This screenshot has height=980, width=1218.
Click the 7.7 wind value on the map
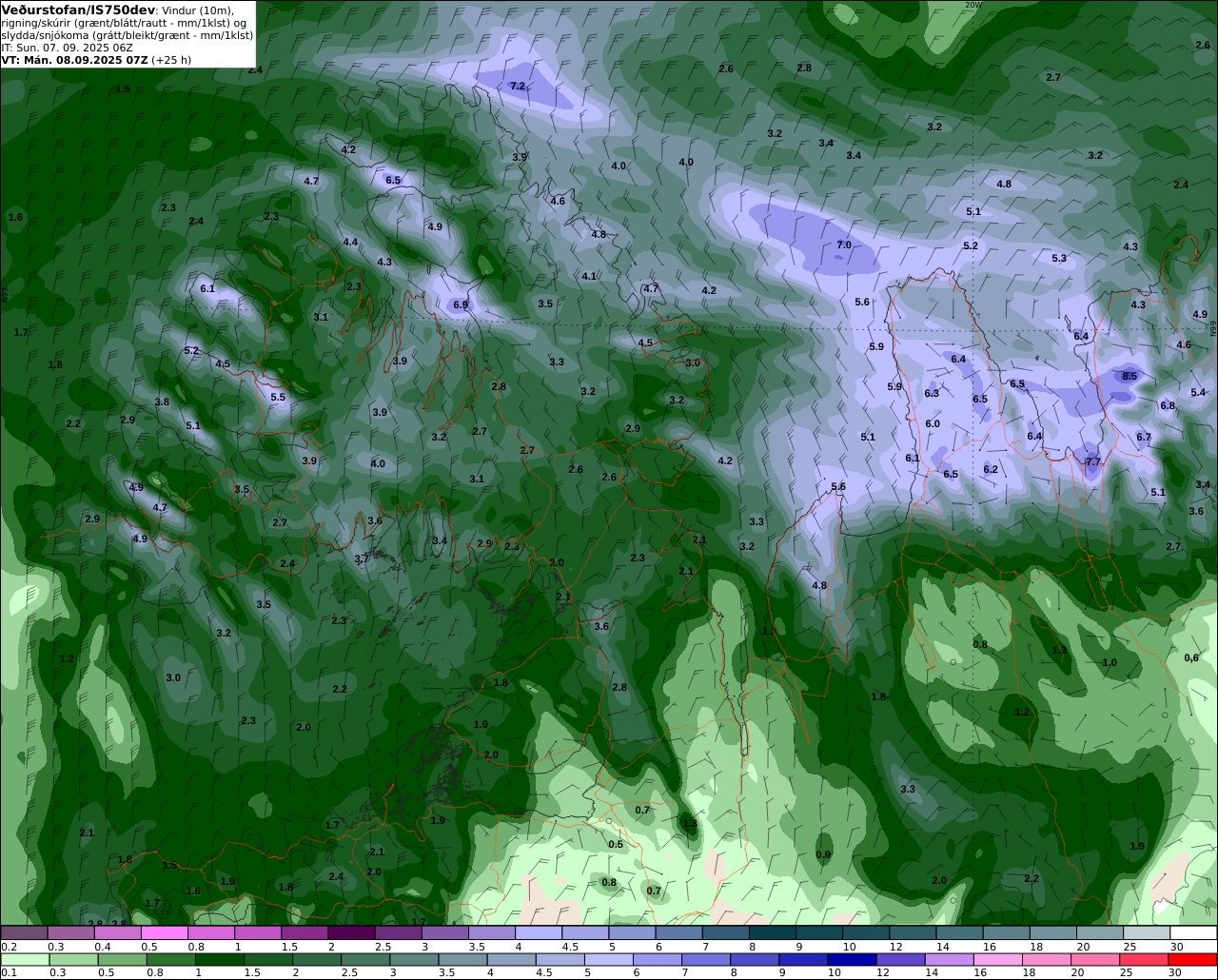click(x=1093, y=461)
